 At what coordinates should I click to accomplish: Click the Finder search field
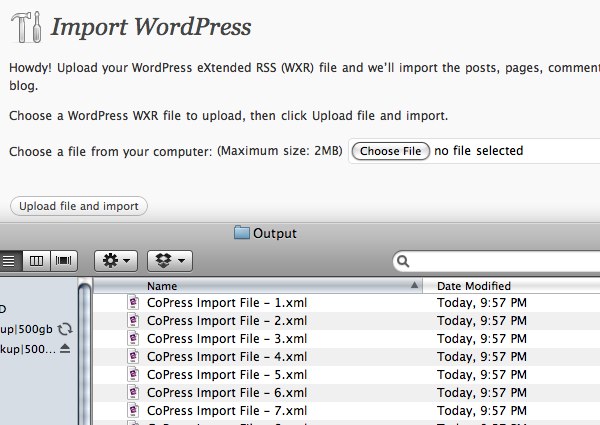tap(497, 261)
